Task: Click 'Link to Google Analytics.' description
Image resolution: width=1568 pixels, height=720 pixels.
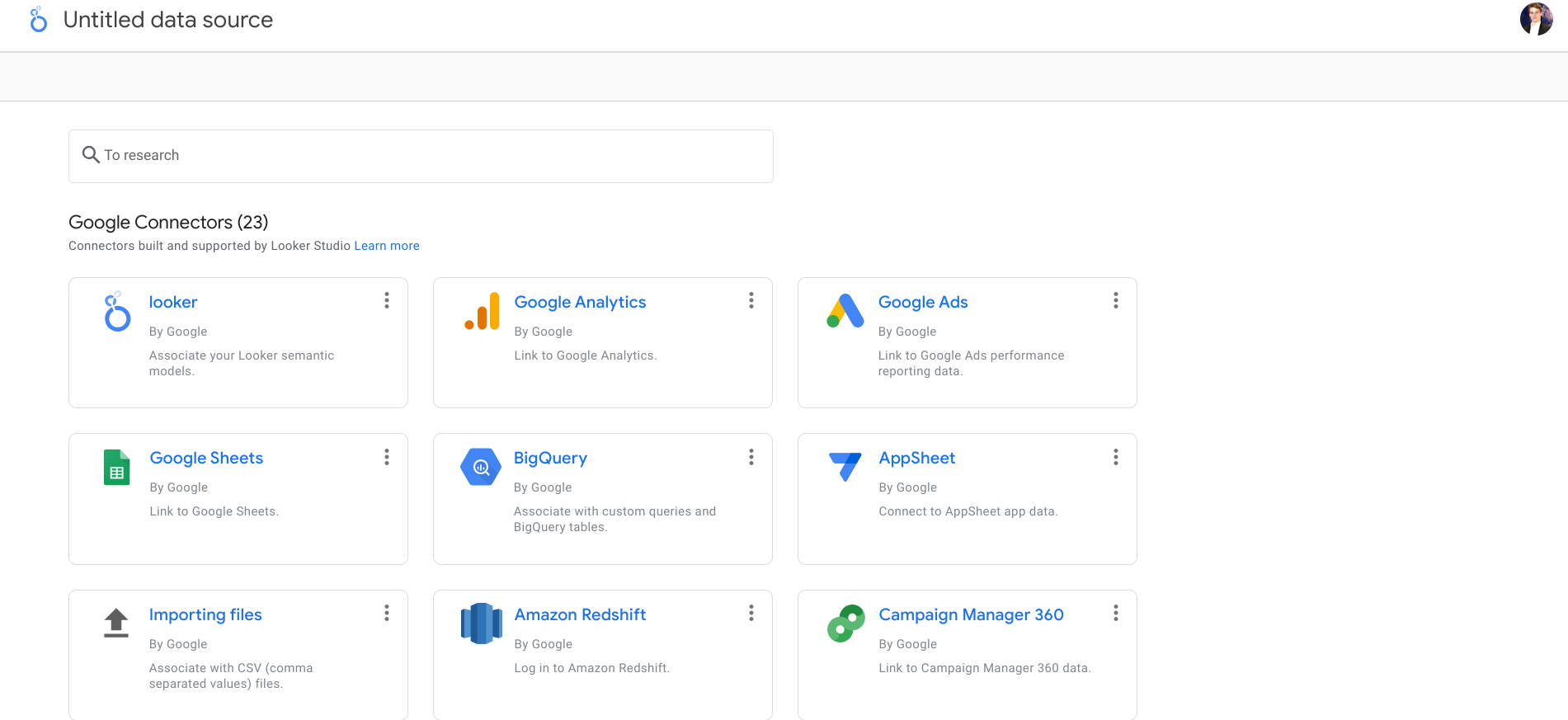Action: click(586, 355)
